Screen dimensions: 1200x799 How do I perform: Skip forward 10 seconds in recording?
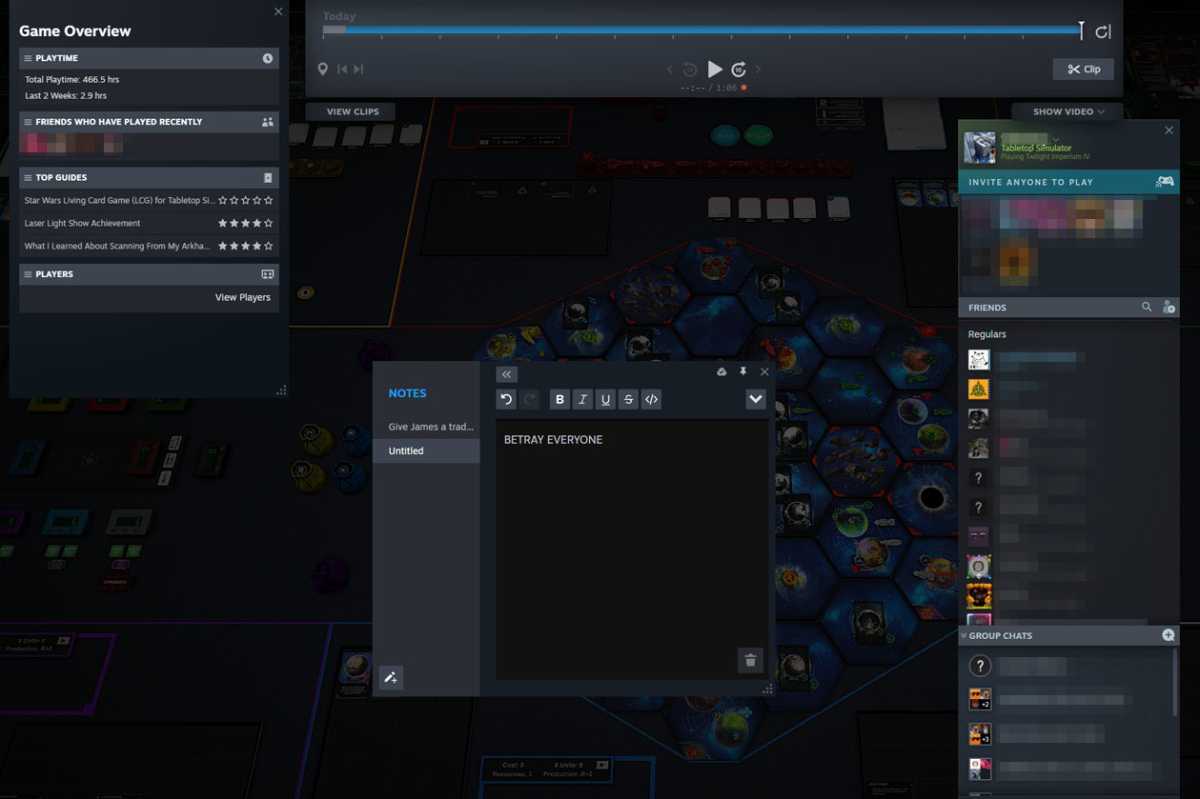pos(738,69)
